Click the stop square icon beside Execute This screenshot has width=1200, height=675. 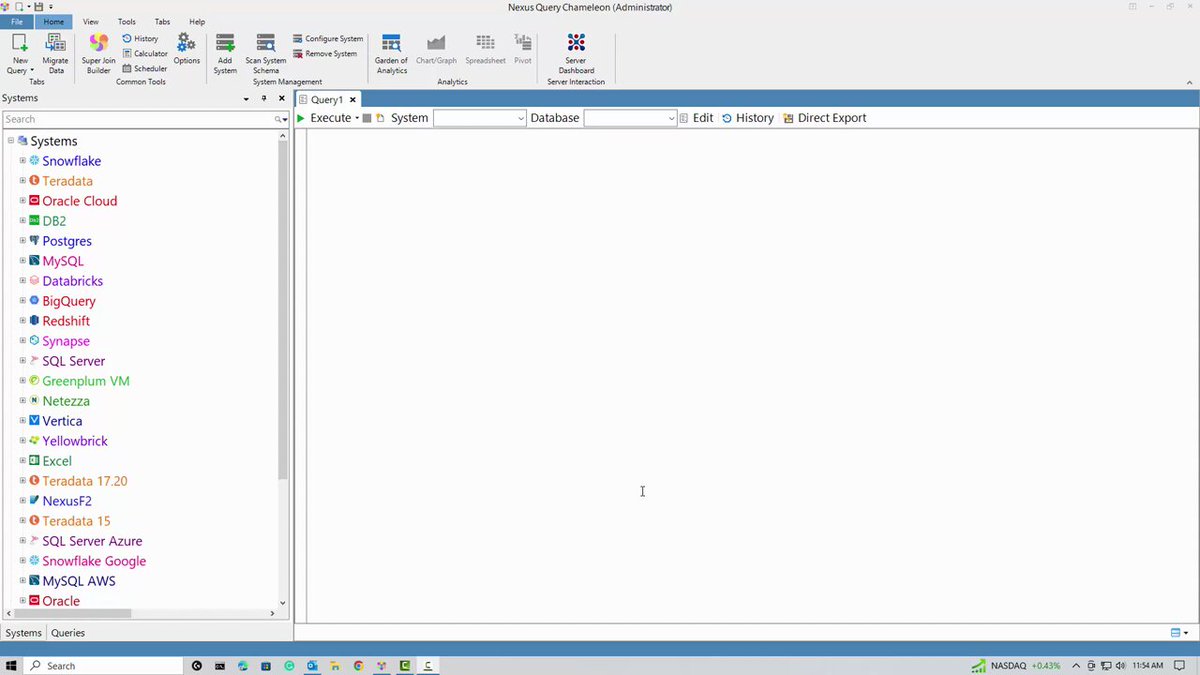[367, 118]
